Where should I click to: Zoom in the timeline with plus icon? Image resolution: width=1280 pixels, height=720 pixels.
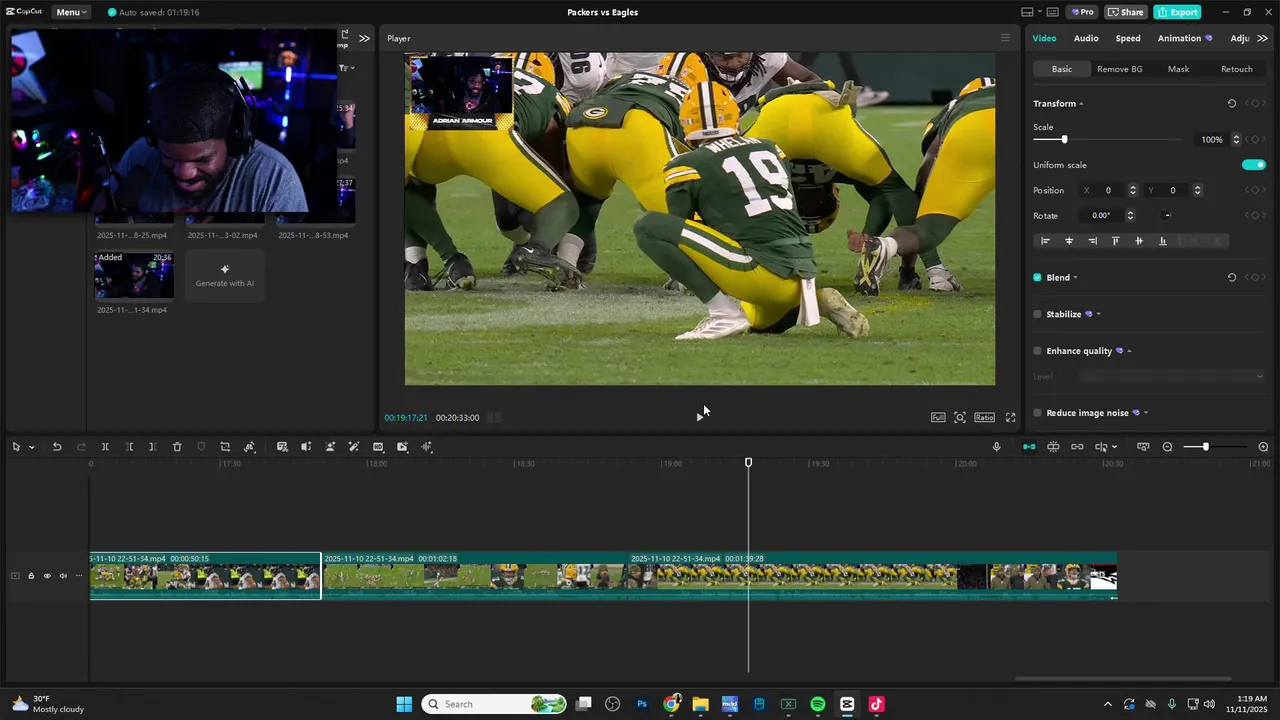click(1263, 447)
